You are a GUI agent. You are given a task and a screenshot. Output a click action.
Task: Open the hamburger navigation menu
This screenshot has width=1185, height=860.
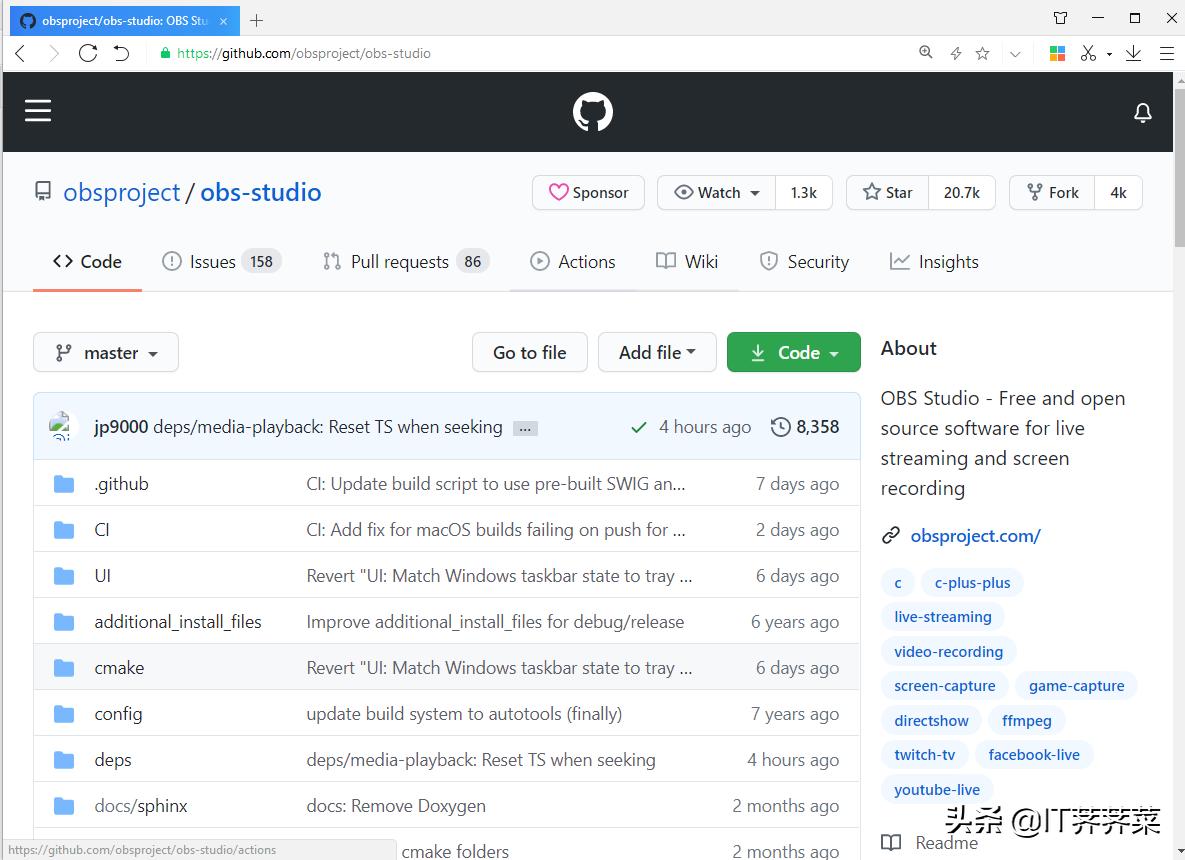coord(38,111)
